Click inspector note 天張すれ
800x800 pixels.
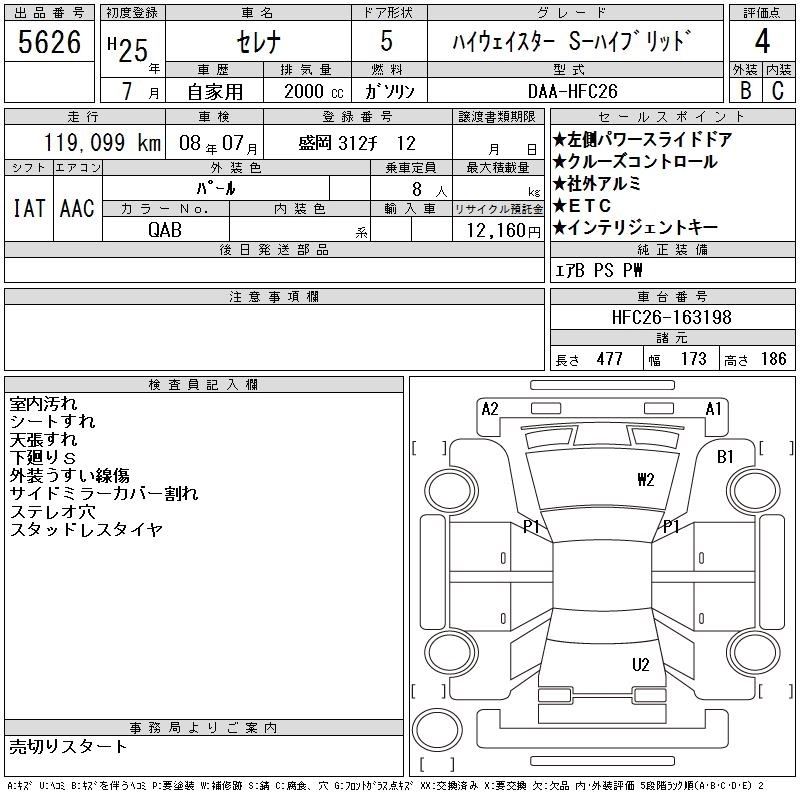click(x=43, y=439)
